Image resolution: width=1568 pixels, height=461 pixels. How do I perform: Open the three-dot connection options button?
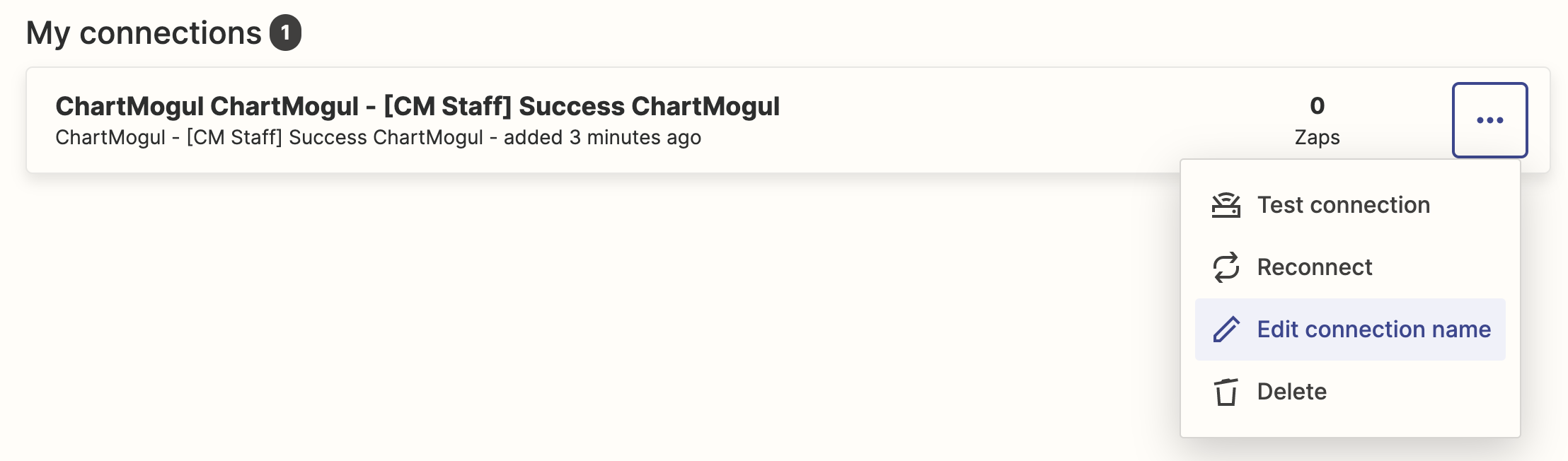(x=1489, y=120)
